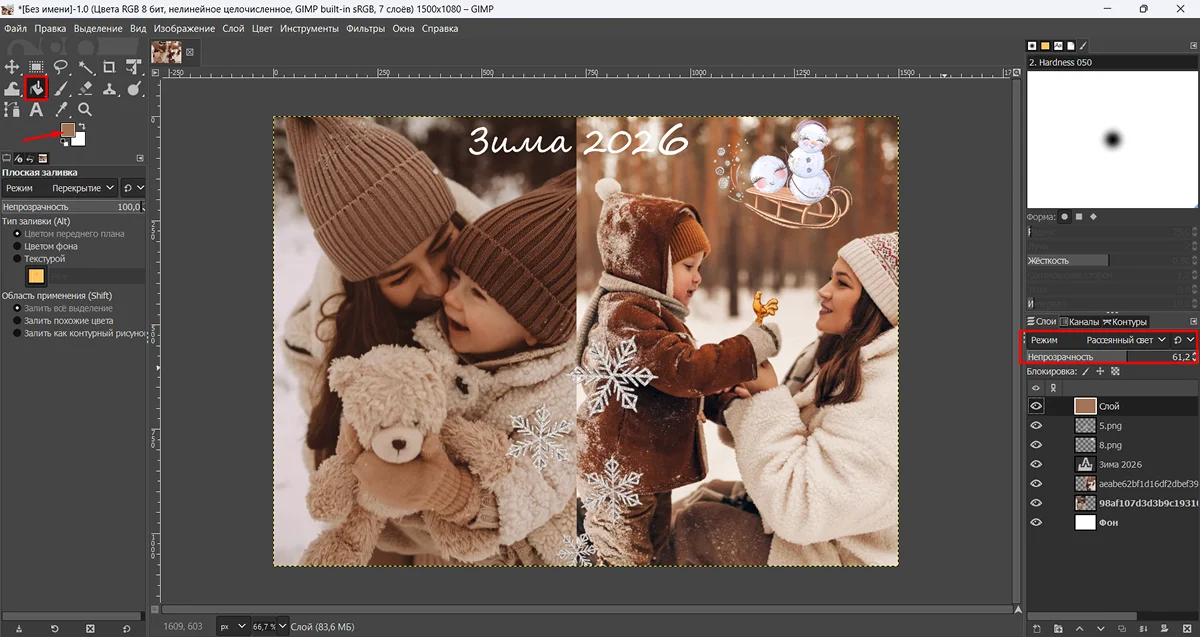The image size is (1200, 637).
Task: Hide the 'Зима 2026' text layer
Action: (x=1036, y=464)
